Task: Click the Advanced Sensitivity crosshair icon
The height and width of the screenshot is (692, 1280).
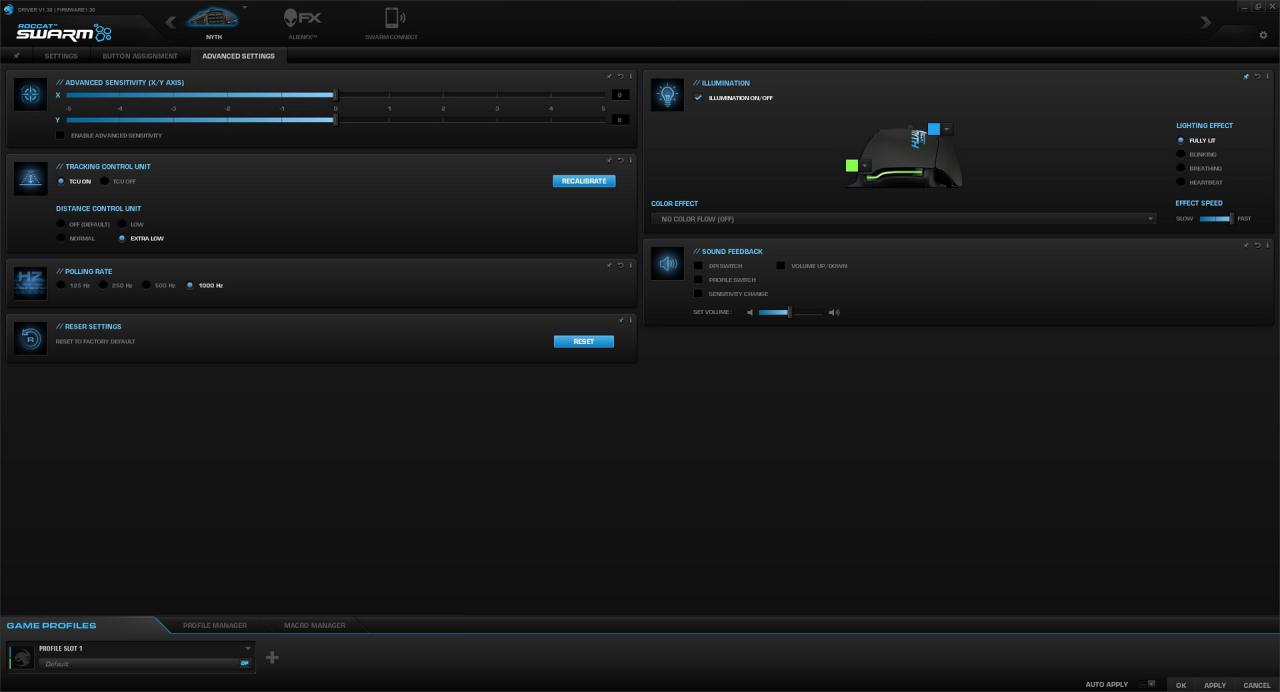Action: pyautogui.click(x=31, y=95)
